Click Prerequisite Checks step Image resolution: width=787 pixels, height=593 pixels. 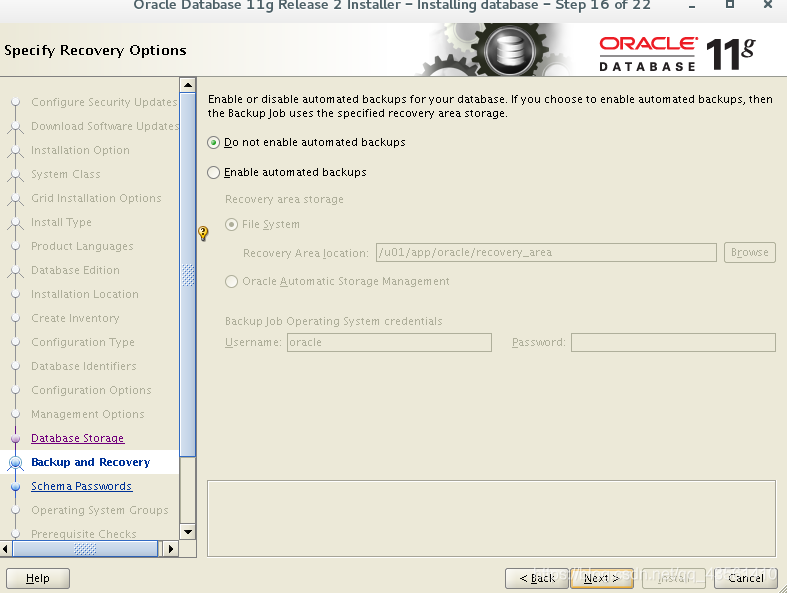[84, 534]
